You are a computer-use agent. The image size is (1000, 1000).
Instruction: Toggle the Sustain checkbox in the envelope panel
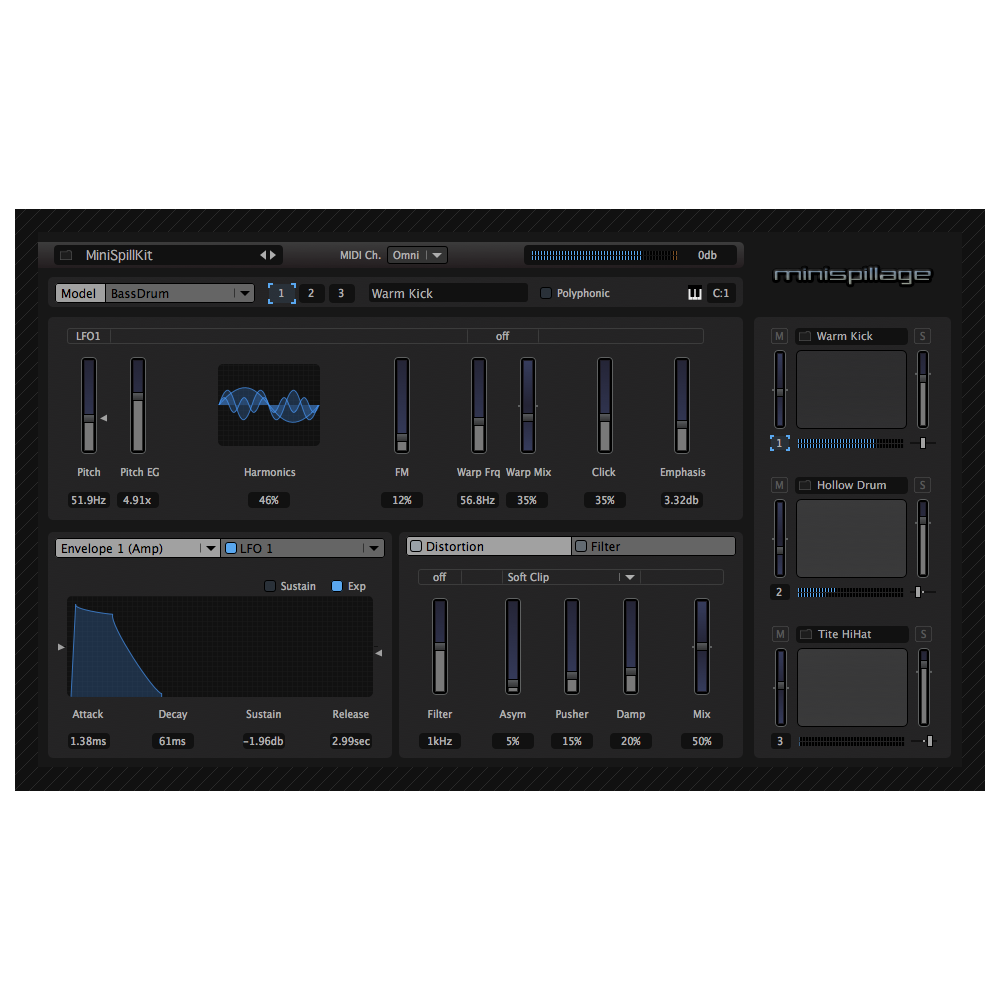(269, 586)
